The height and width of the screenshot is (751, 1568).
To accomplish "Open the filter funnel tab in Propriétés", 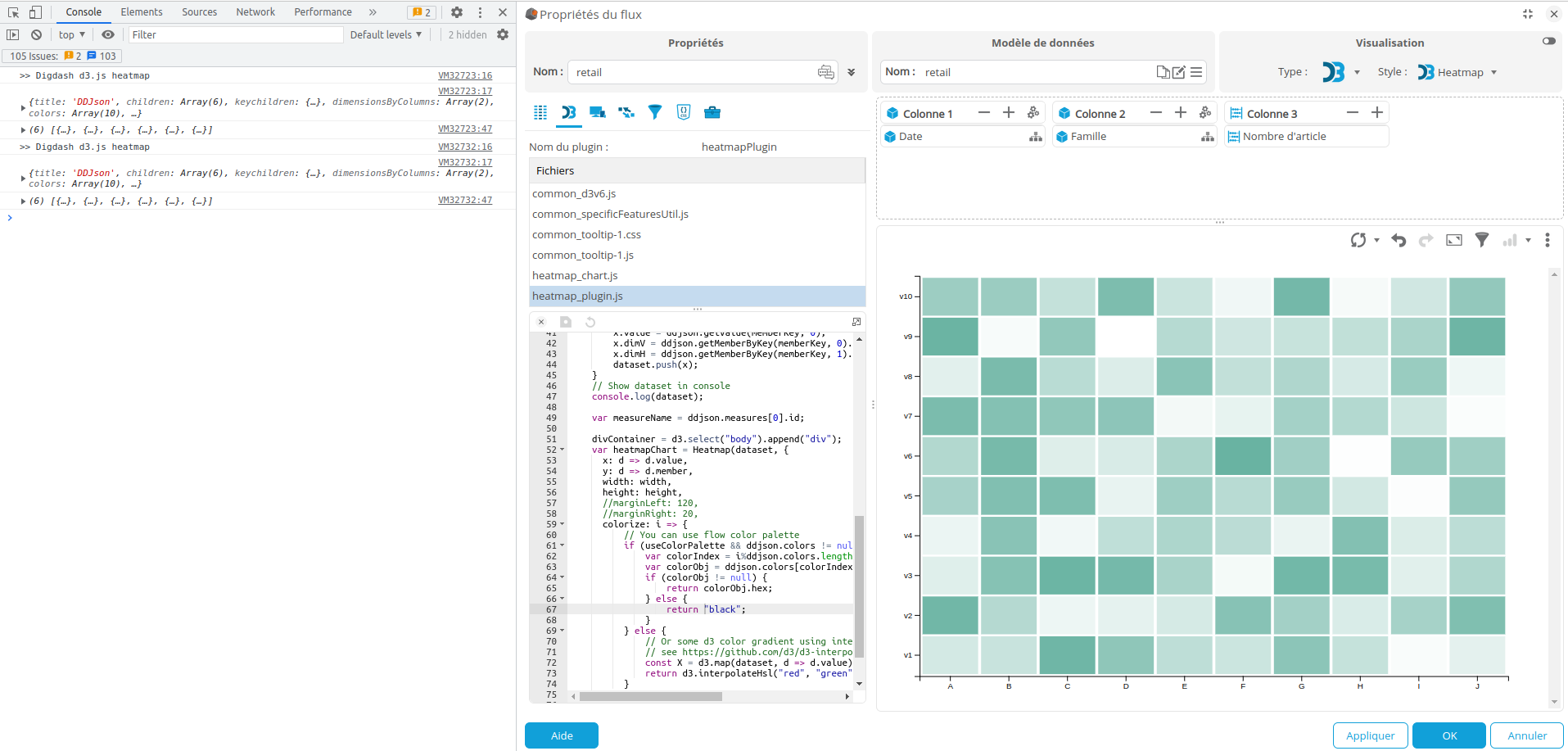I will (x=655, y=112).
